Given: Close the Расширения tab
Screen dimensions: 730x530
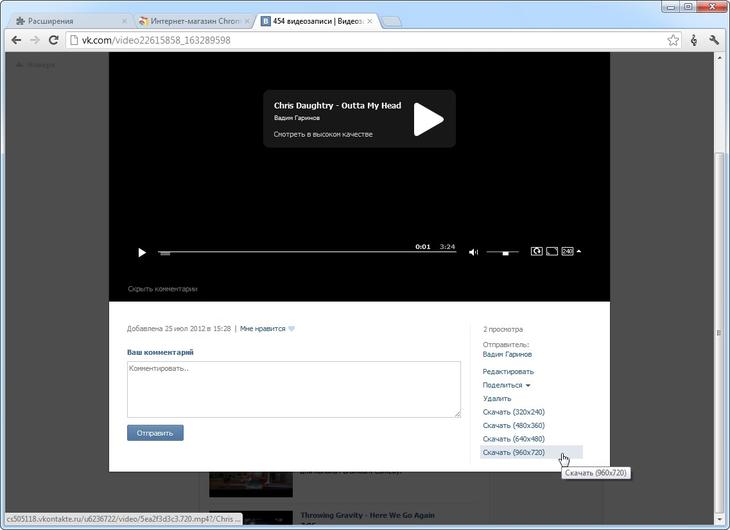Looking at the screenshot, I should point(124,21).
